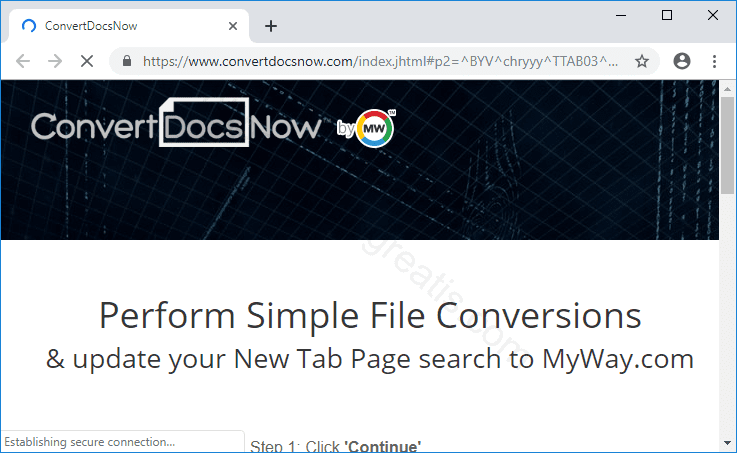Open the Chrome profile avatar
Viewport: 737px width, 453px height.
click(682, 61)
